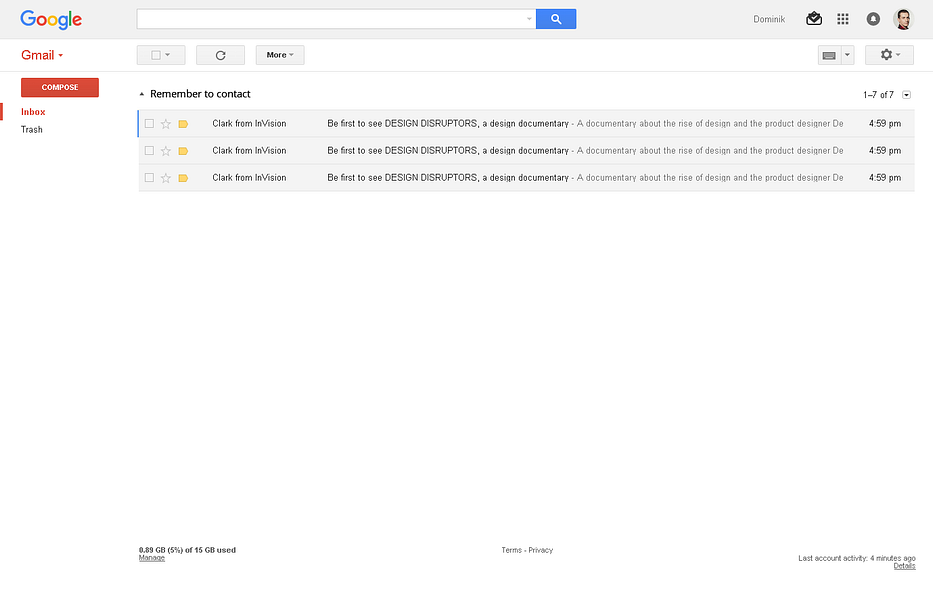933x600 pixels.
Task: Tick the select-all checkbox in toolbar
Action: 156,55
